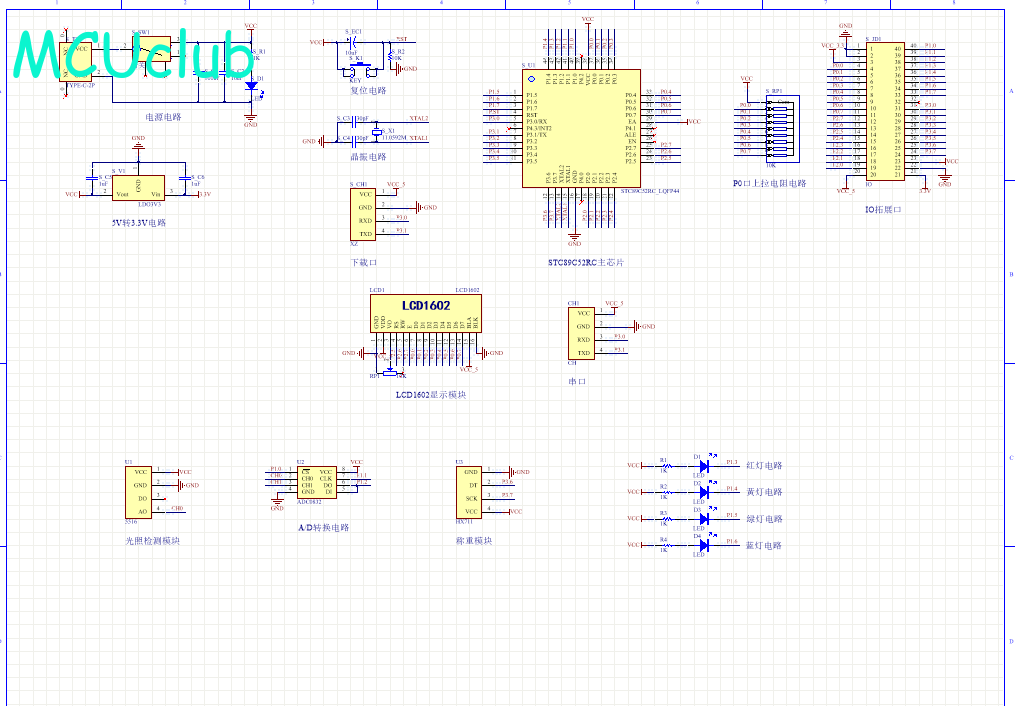1015x706 pixels.
Task: Select the LDO3V3 voltage regulator symbol
Action: click(139, 188)
